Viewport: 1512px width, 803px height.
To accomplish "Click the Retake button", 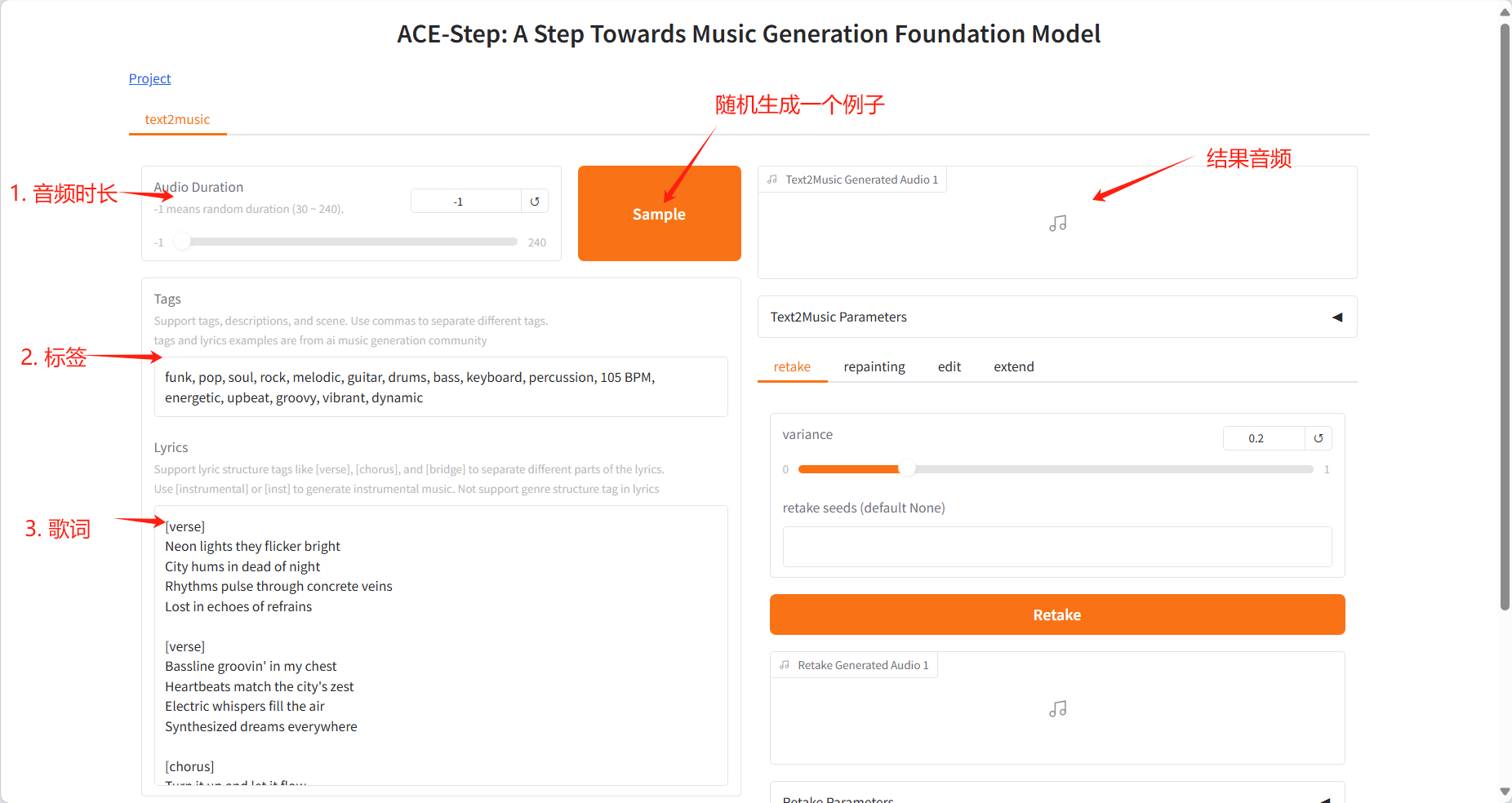I will pos(1056,614).
